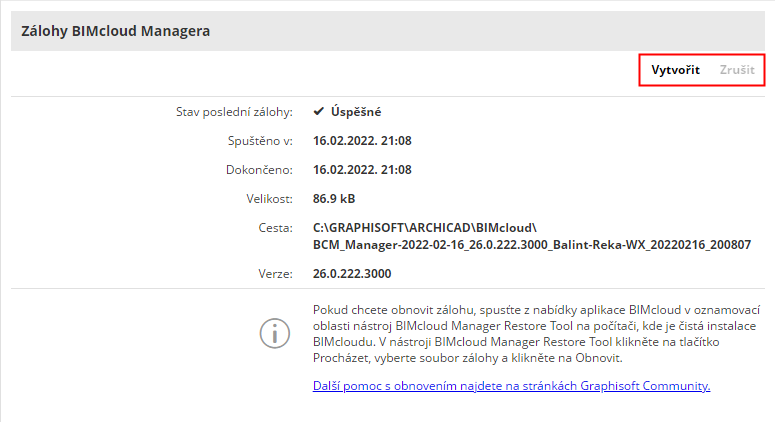This screenshot has width=775, height=422.
Task: Select the Úspěšné status text
Action: pos(356,112)
